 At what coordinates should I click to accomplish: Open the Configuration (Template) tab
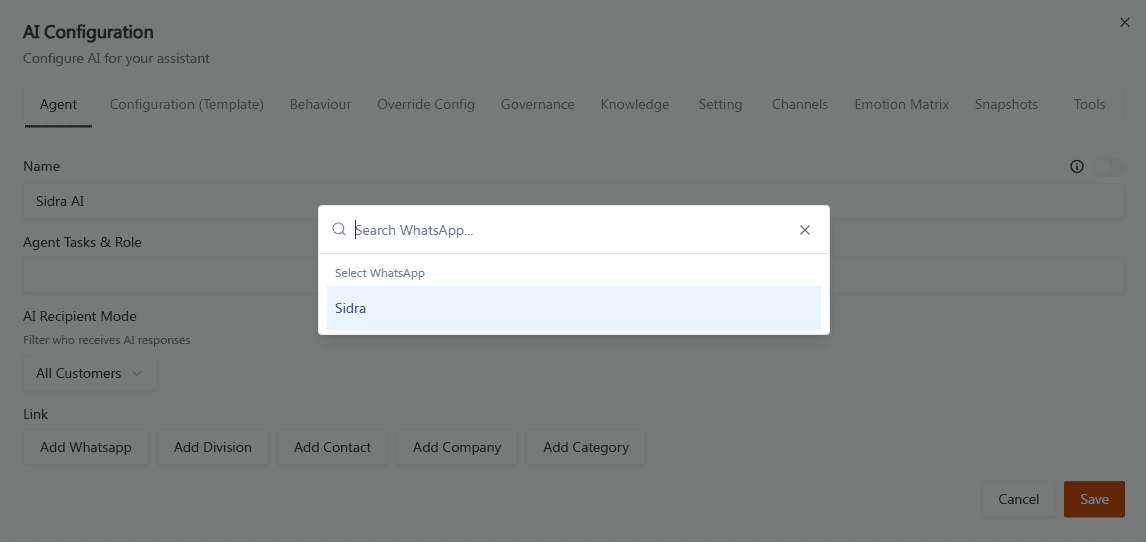186,104
